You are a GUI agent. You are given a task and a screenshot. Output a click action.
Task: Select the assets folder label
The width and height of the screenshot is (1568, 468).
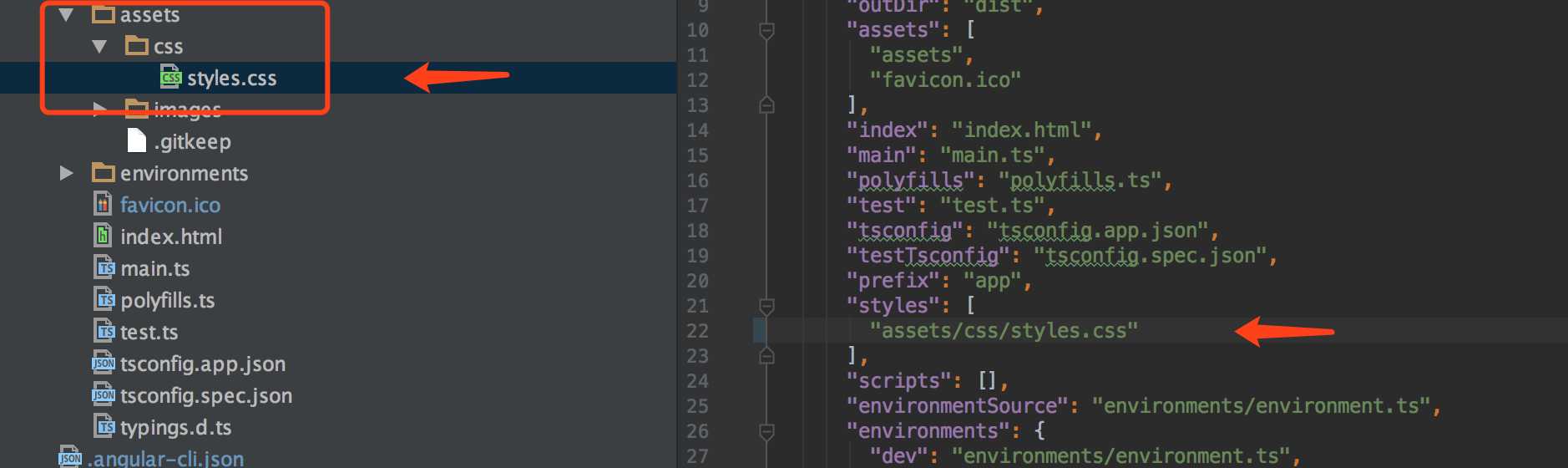click(x=150, y=15)
